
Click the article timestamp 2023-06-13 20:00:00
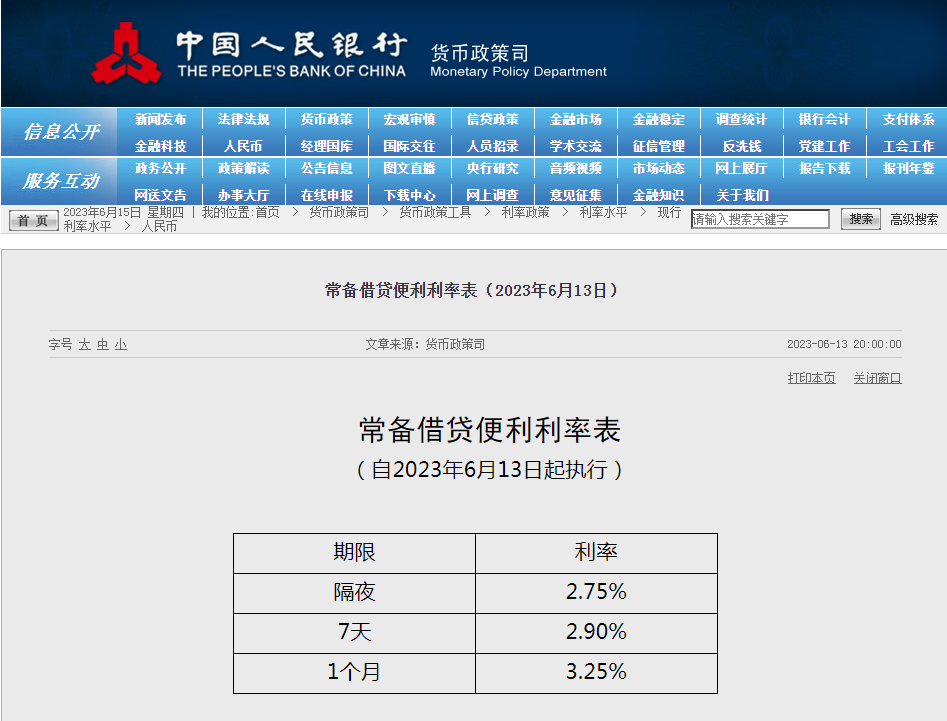point(844,344)
